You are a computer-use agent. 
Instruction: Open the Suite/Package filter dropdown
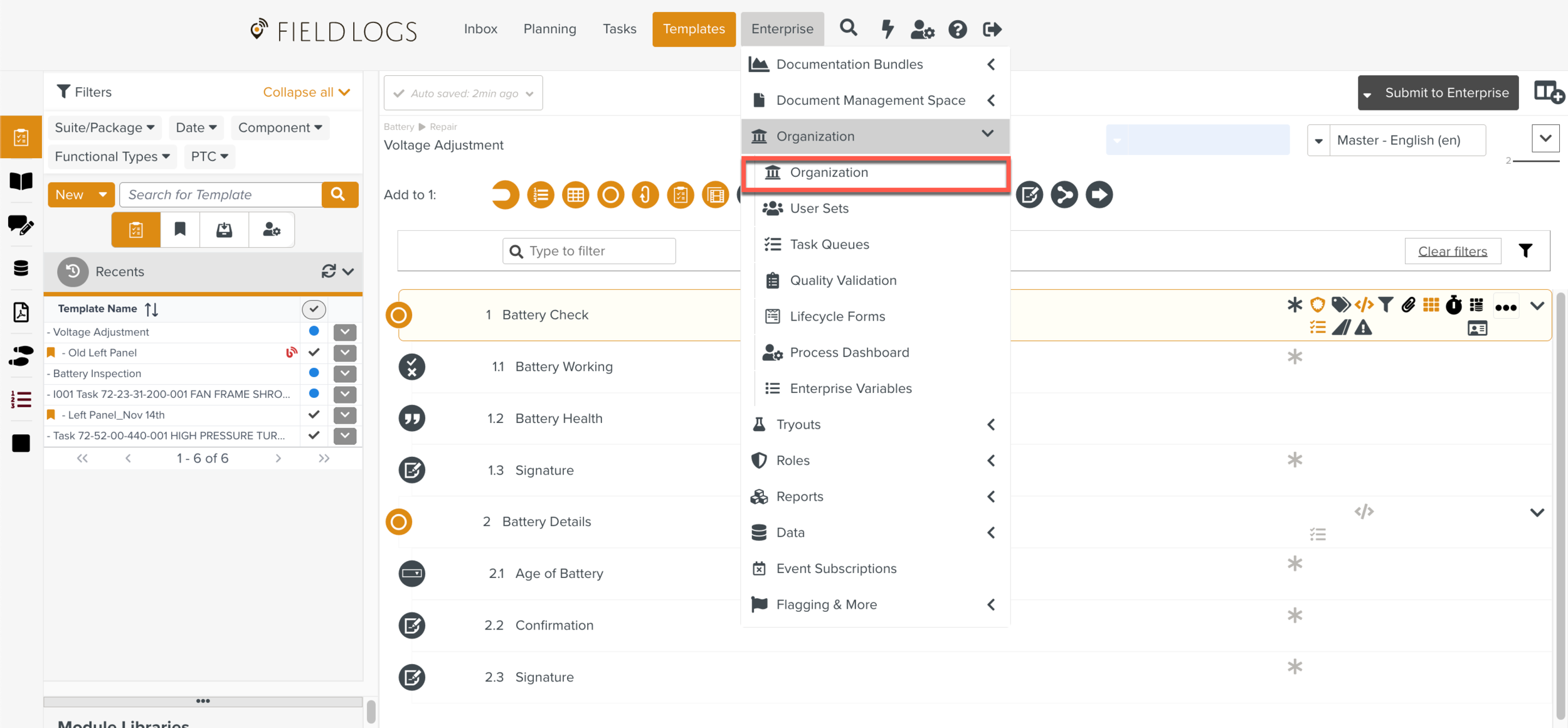104,127
